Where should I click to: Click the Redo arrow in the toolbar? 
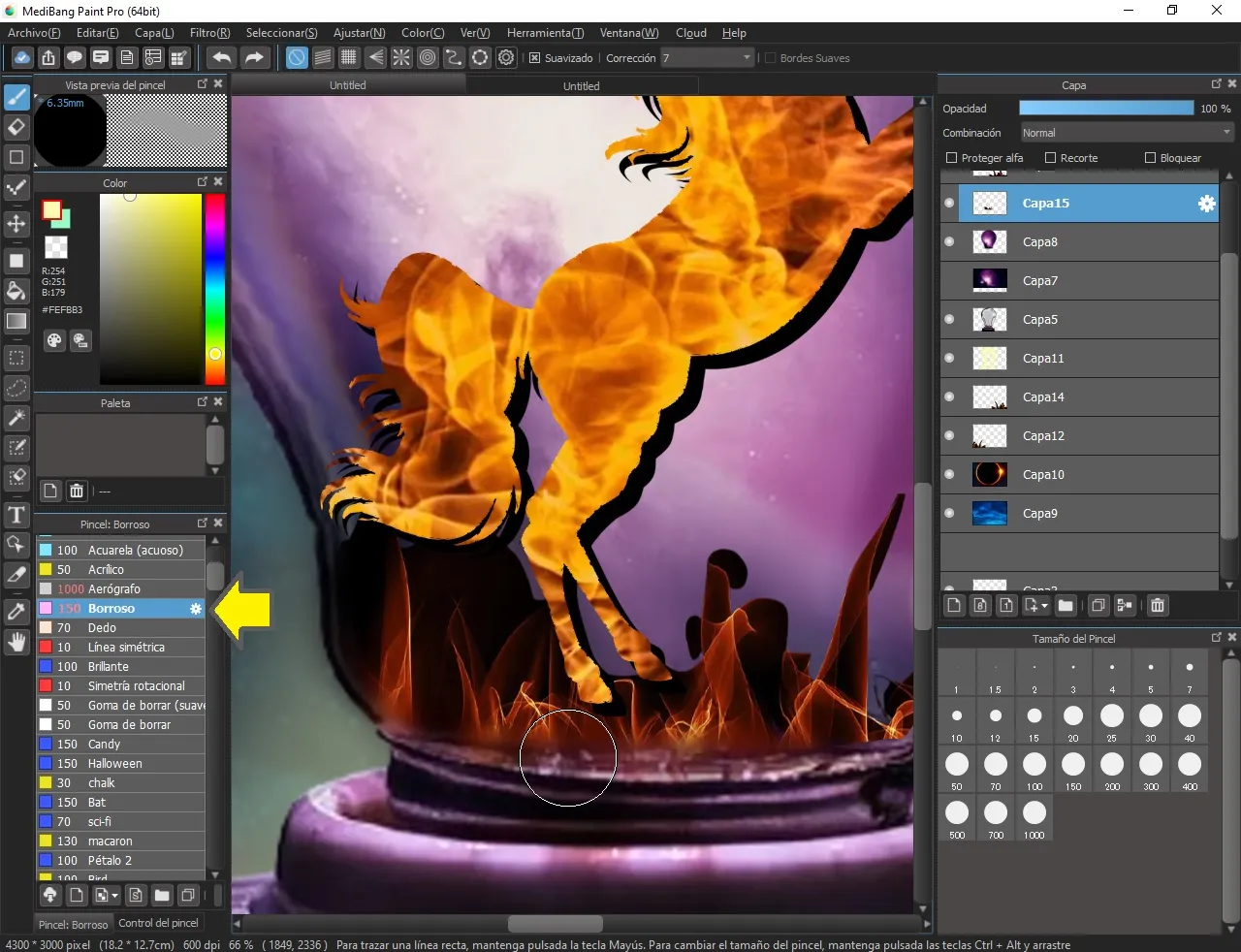tap(254, 58)
